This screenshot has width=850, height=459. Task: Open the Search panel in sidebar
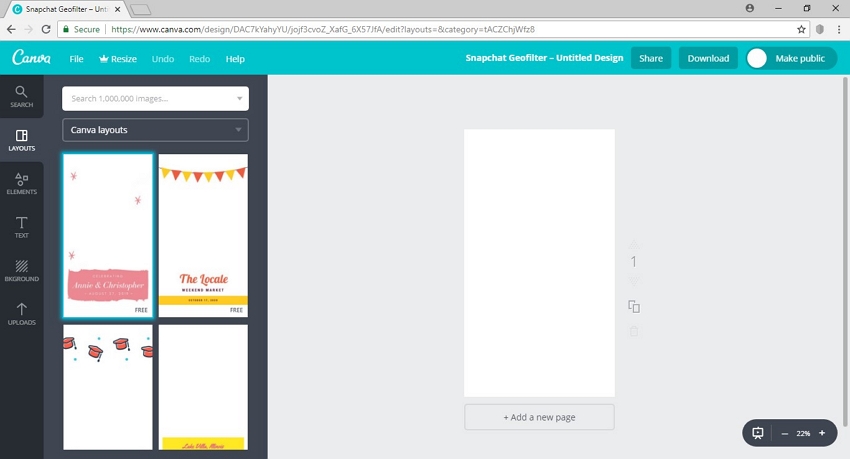pos(21,96)
